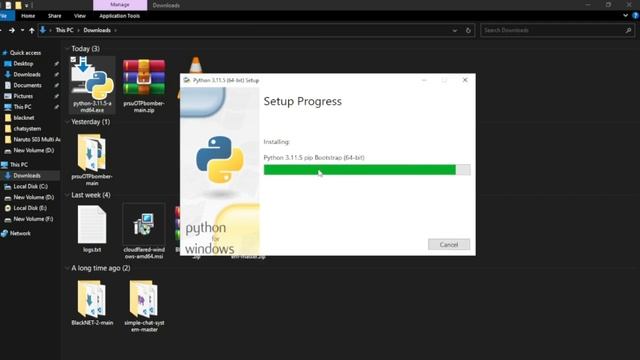Open the Application Tools tab
640x360 pixels.
click(120, 16)
